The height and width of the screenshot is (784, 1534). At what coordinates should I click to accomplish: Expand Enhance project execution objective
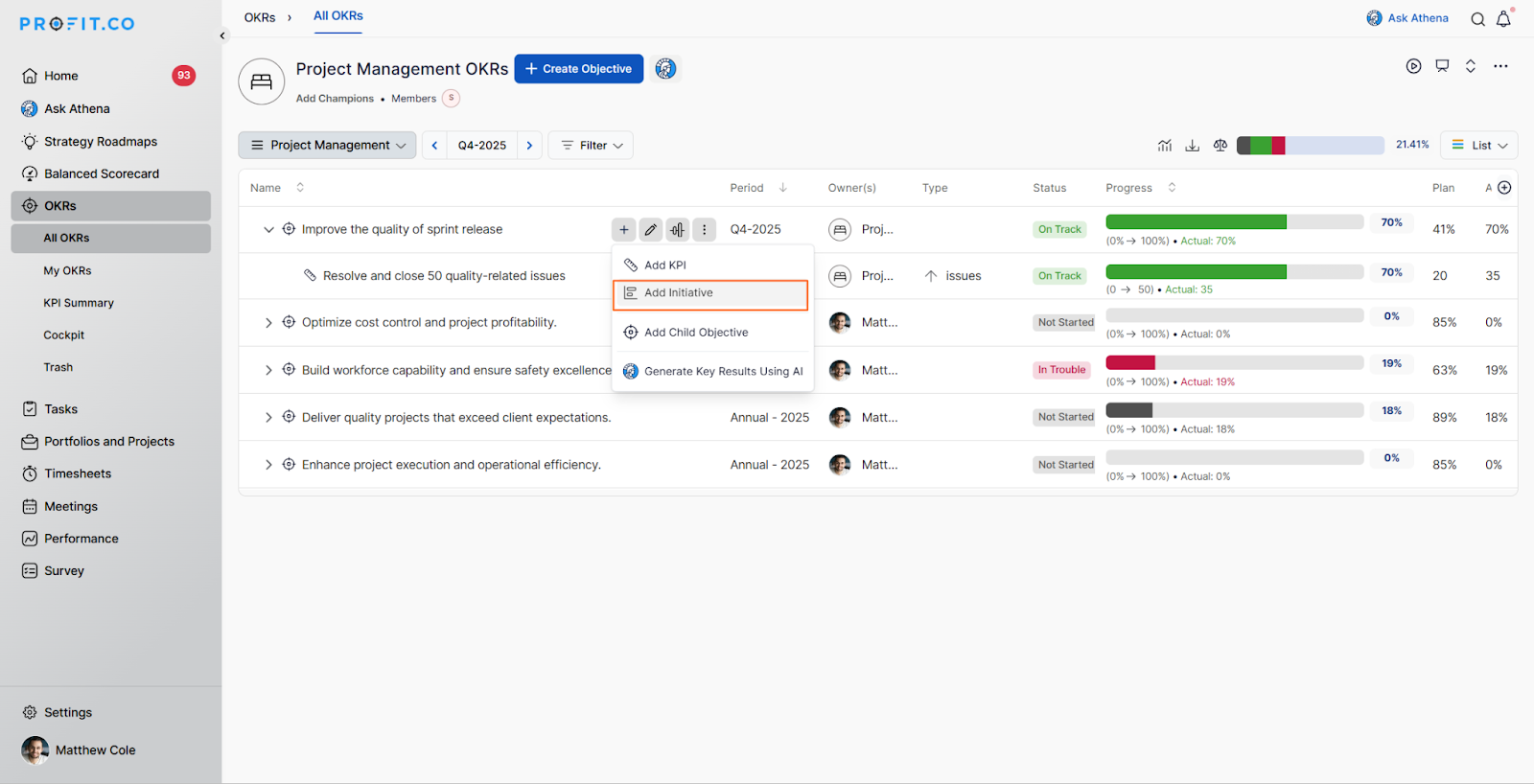tap(268, 465)
